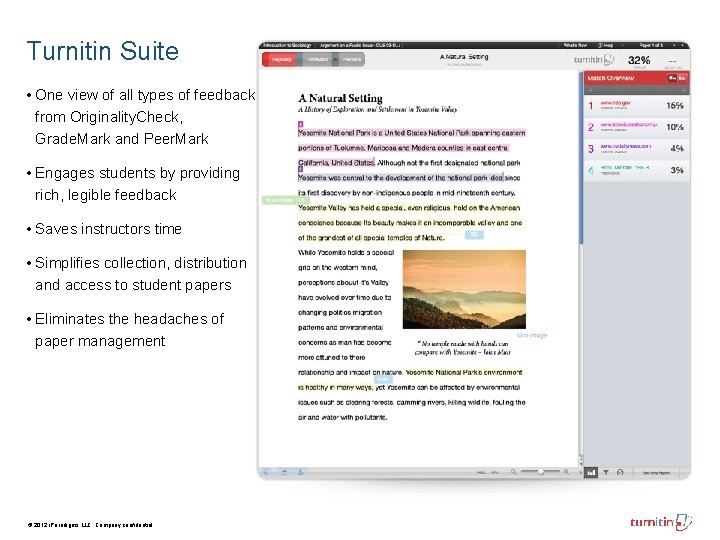The height and width of the screenshot is (540, 720).
Task: Toggle the first Match Overview view icon
Action: [672, 78]
